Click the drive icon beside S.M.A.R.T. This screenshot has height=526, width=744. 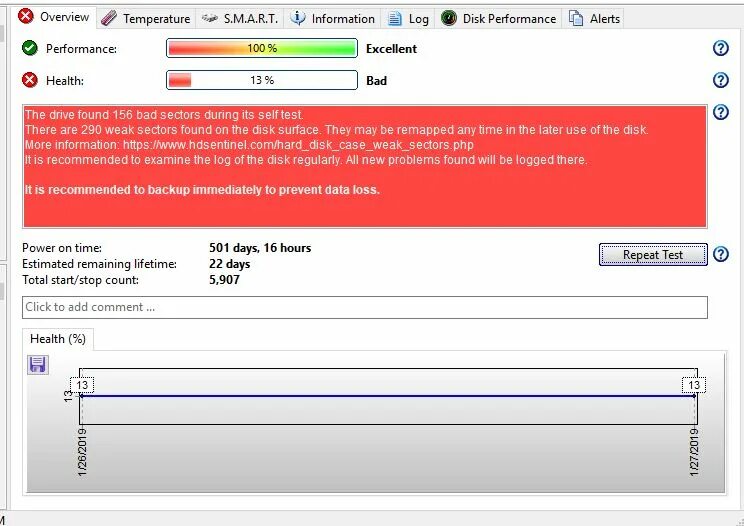coord(209,18)
